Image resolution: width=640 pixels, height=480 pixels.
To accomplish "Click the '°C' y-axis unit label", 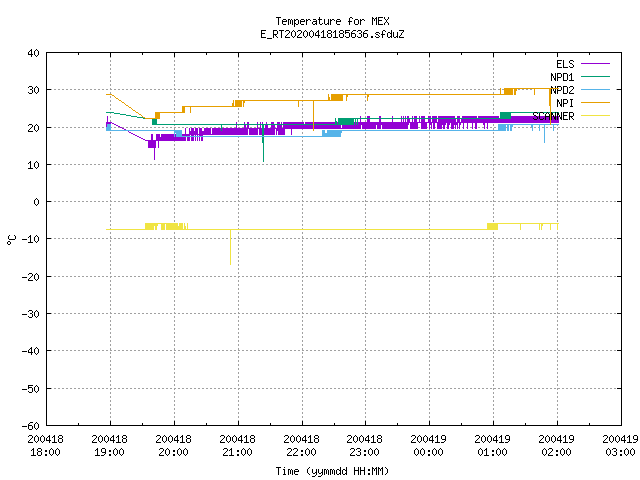I will tap(11, 240).
